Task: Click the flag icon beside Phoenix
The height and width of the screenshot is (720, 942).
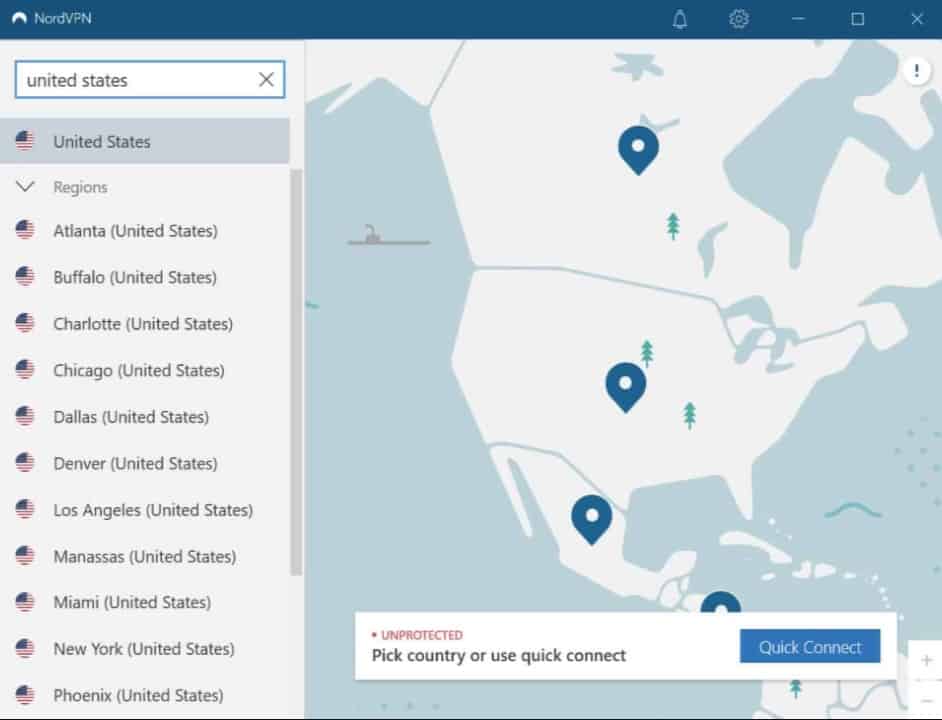Action: (x=25, y=695)
